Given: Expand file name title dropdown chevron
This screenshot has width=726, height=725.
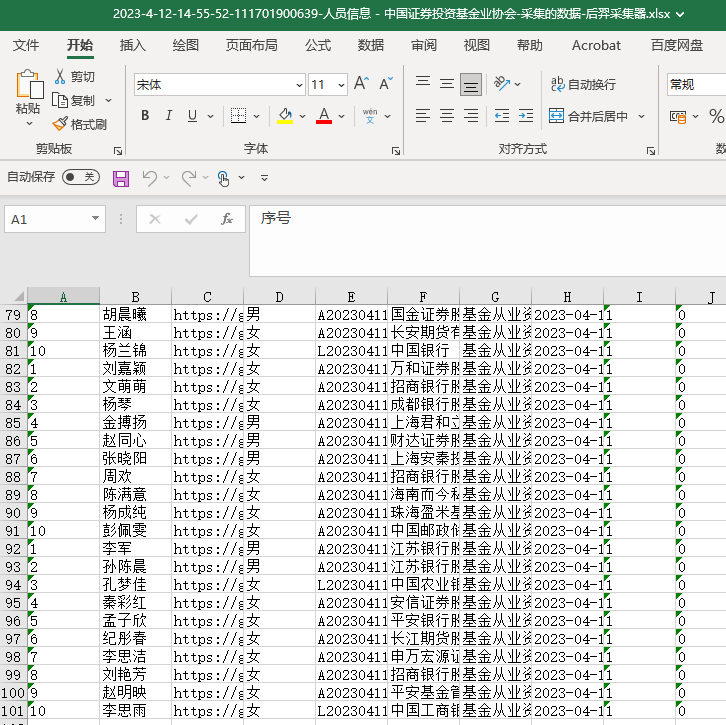Looking at the screenshot, I should (x=680, y=14).
